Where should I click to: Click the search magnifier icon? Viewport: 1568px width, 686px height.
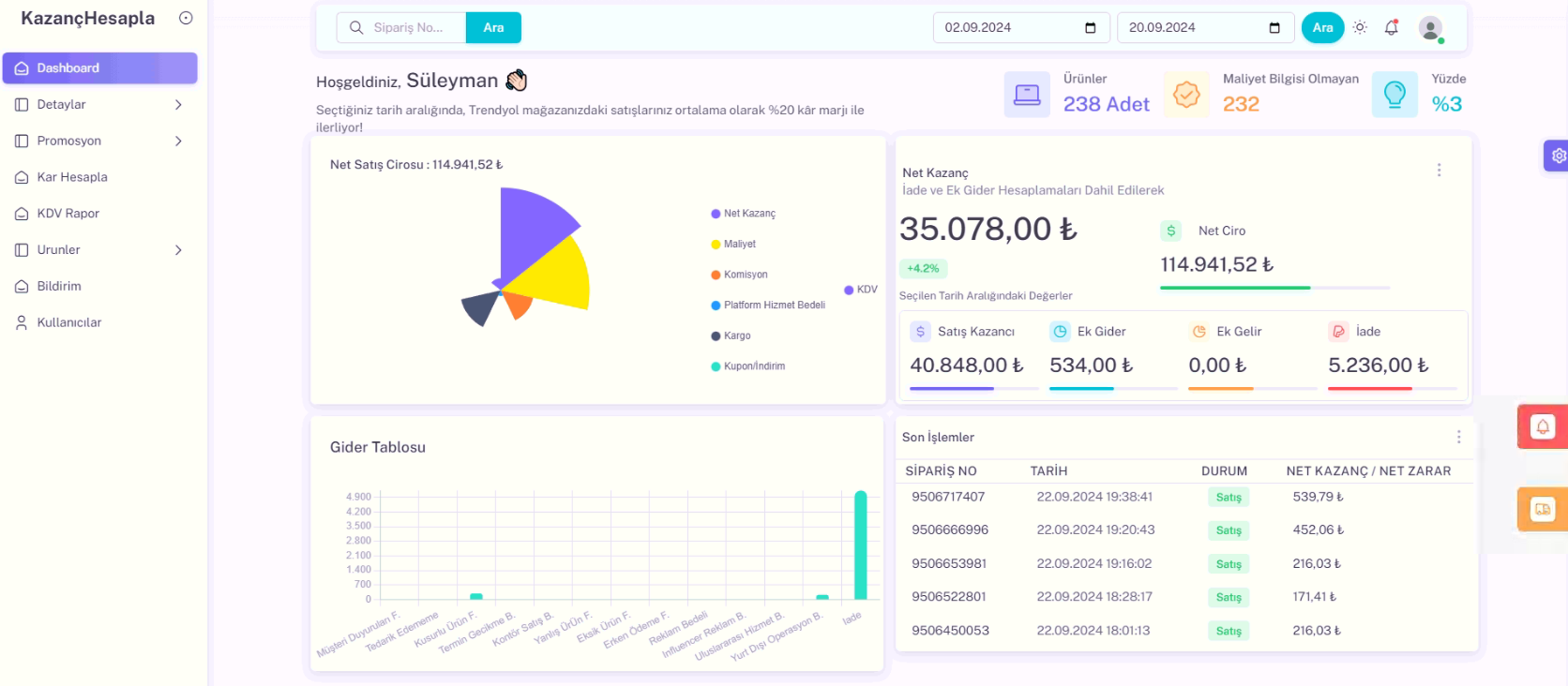click(x=356, y=27)
